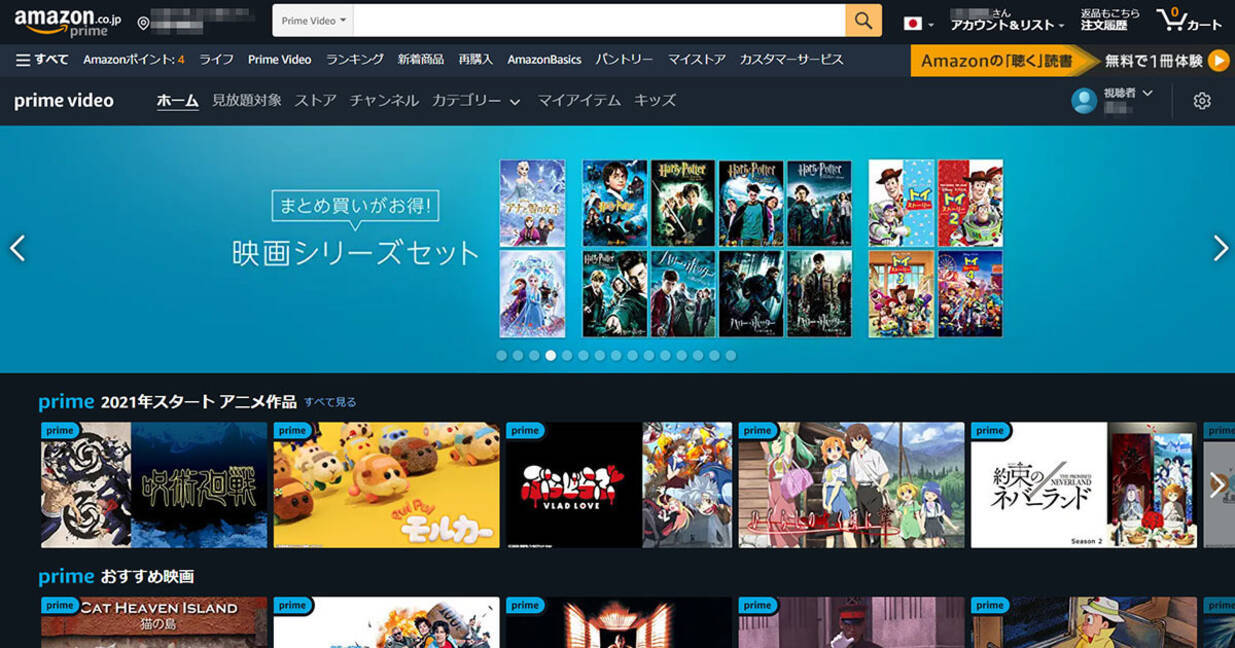
Task: Select the 見放題対象 tab
Action: (x=247, y=101)
